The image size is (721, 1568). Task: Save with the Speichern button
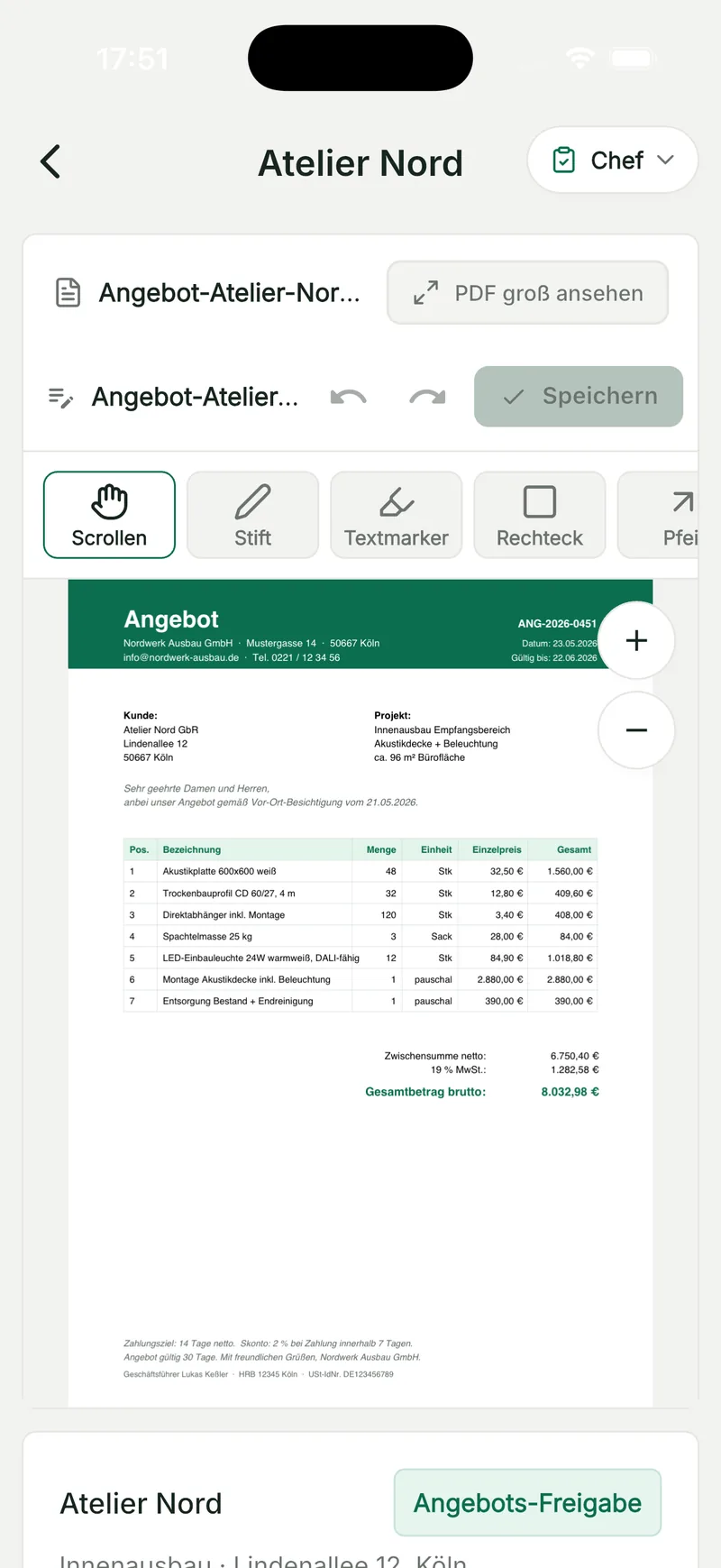pos(579,397)
